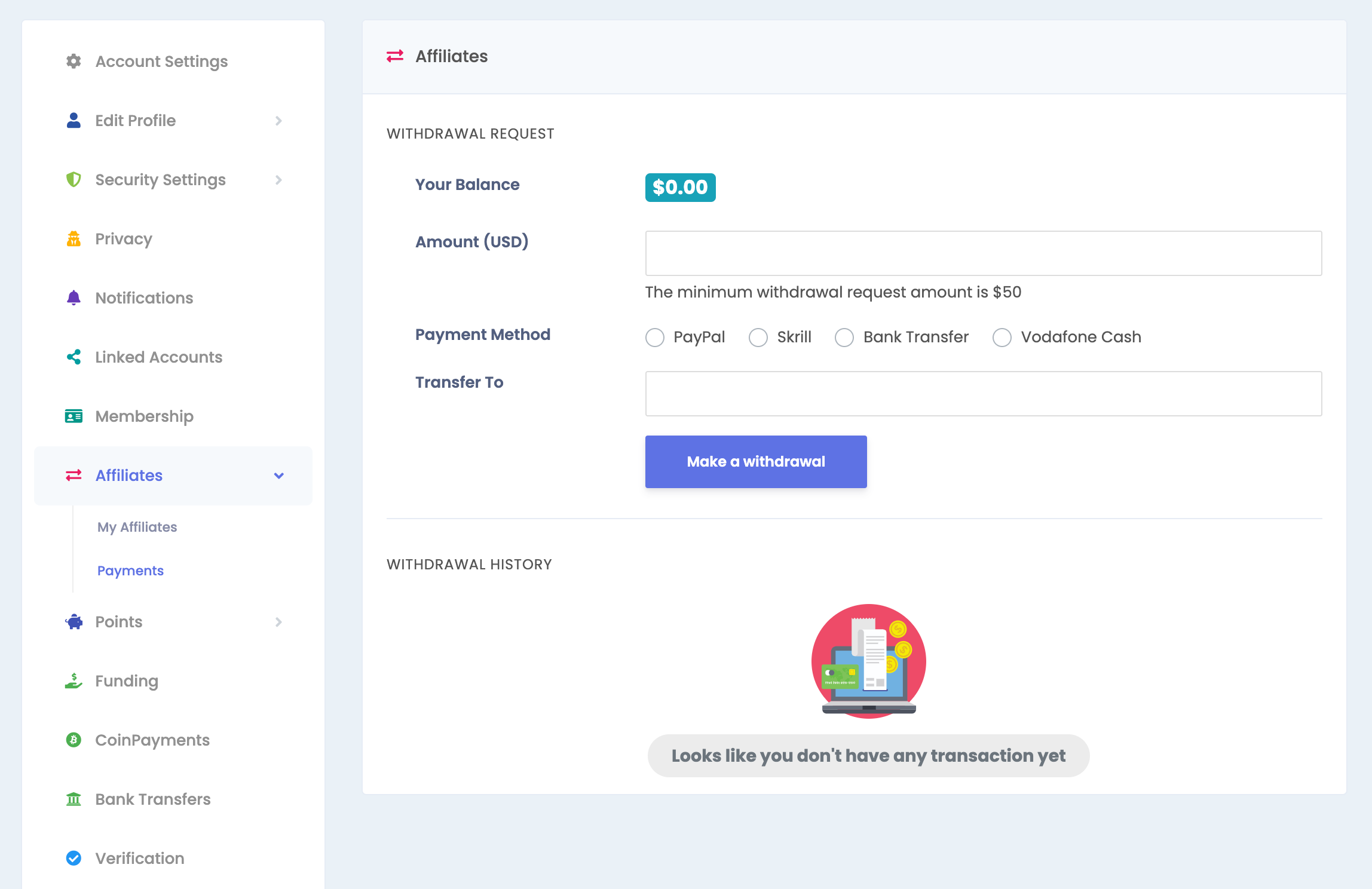Open My Affiliates submenu link
The image size is (1372, 889).
[x=137, y=527]
